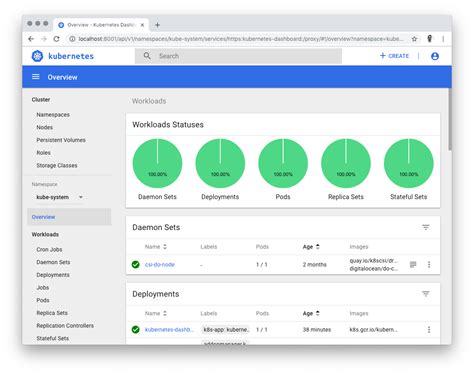This screenshot has width=474, height=374.
Task: Open Pods in sidebar
Action: click(x=43, y=300)
